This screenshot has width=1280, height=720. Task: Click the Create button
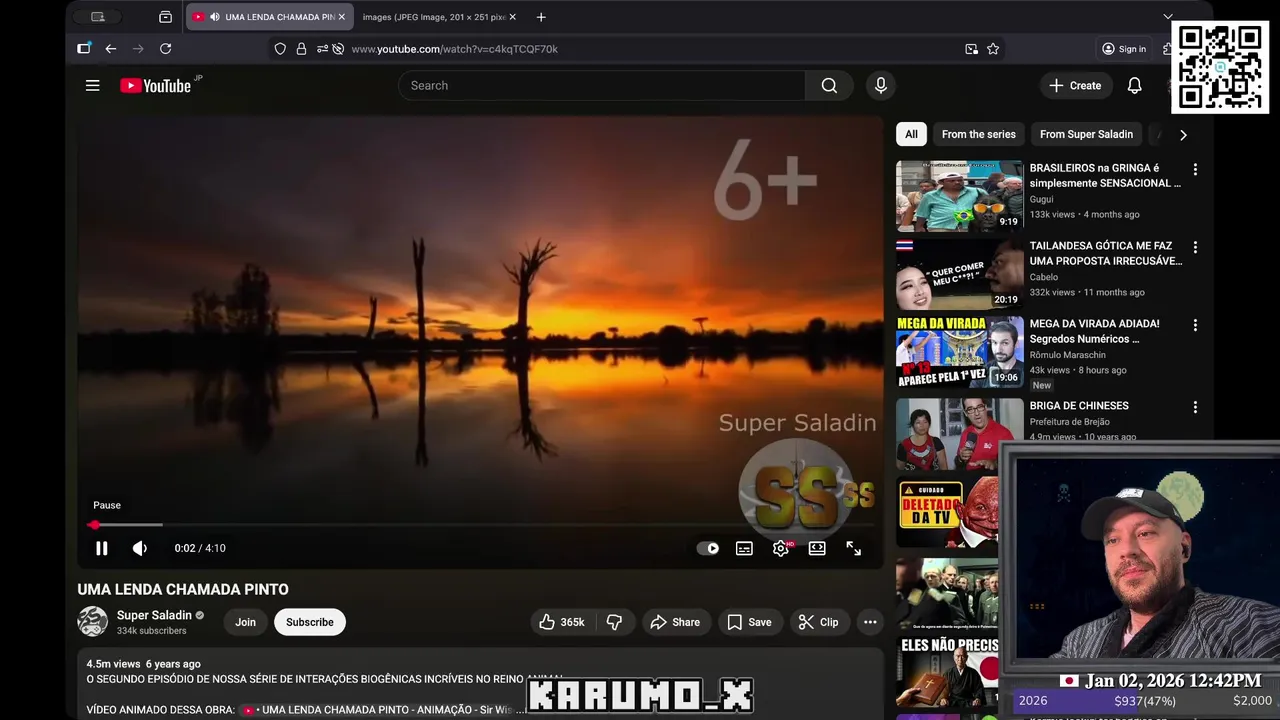[1075, 86]
